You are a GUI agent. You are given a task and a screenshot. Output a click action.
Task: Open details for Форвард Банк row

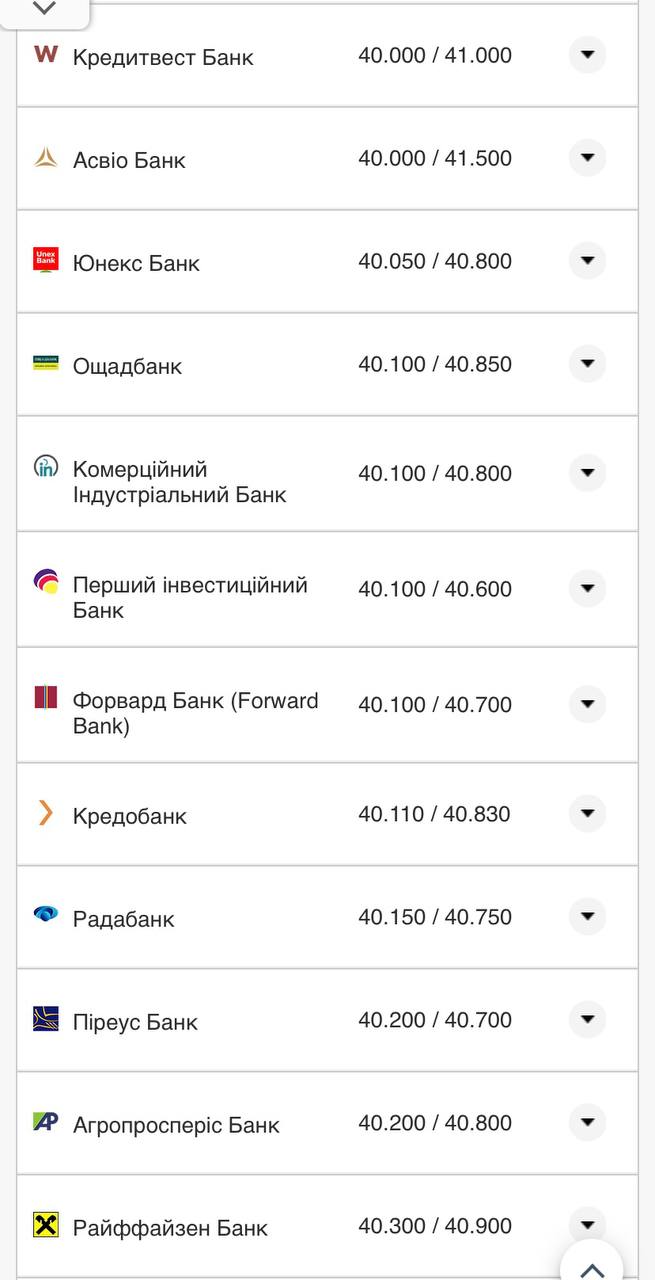point(587,704)
